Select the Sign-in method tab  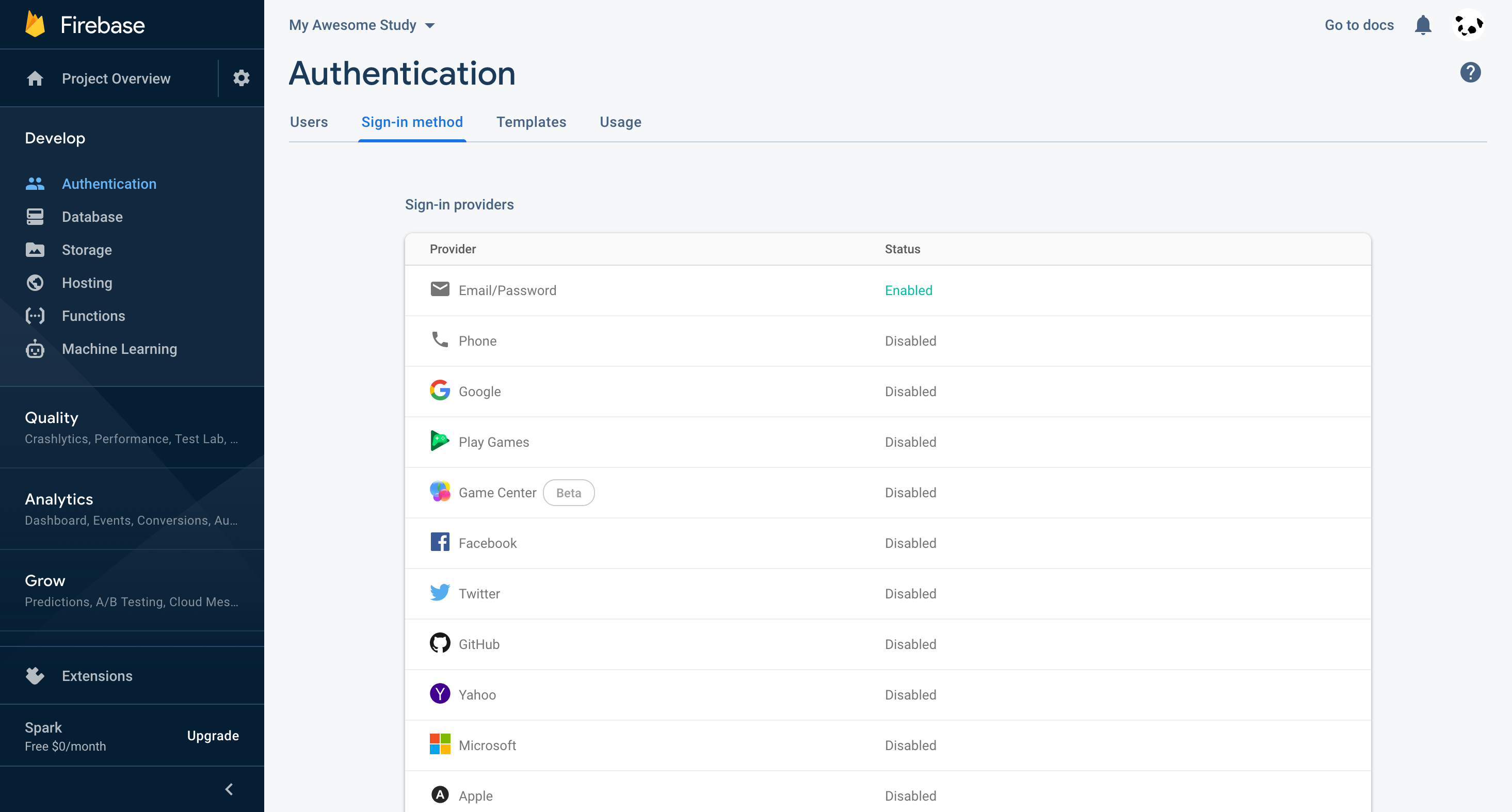(412, 122)
